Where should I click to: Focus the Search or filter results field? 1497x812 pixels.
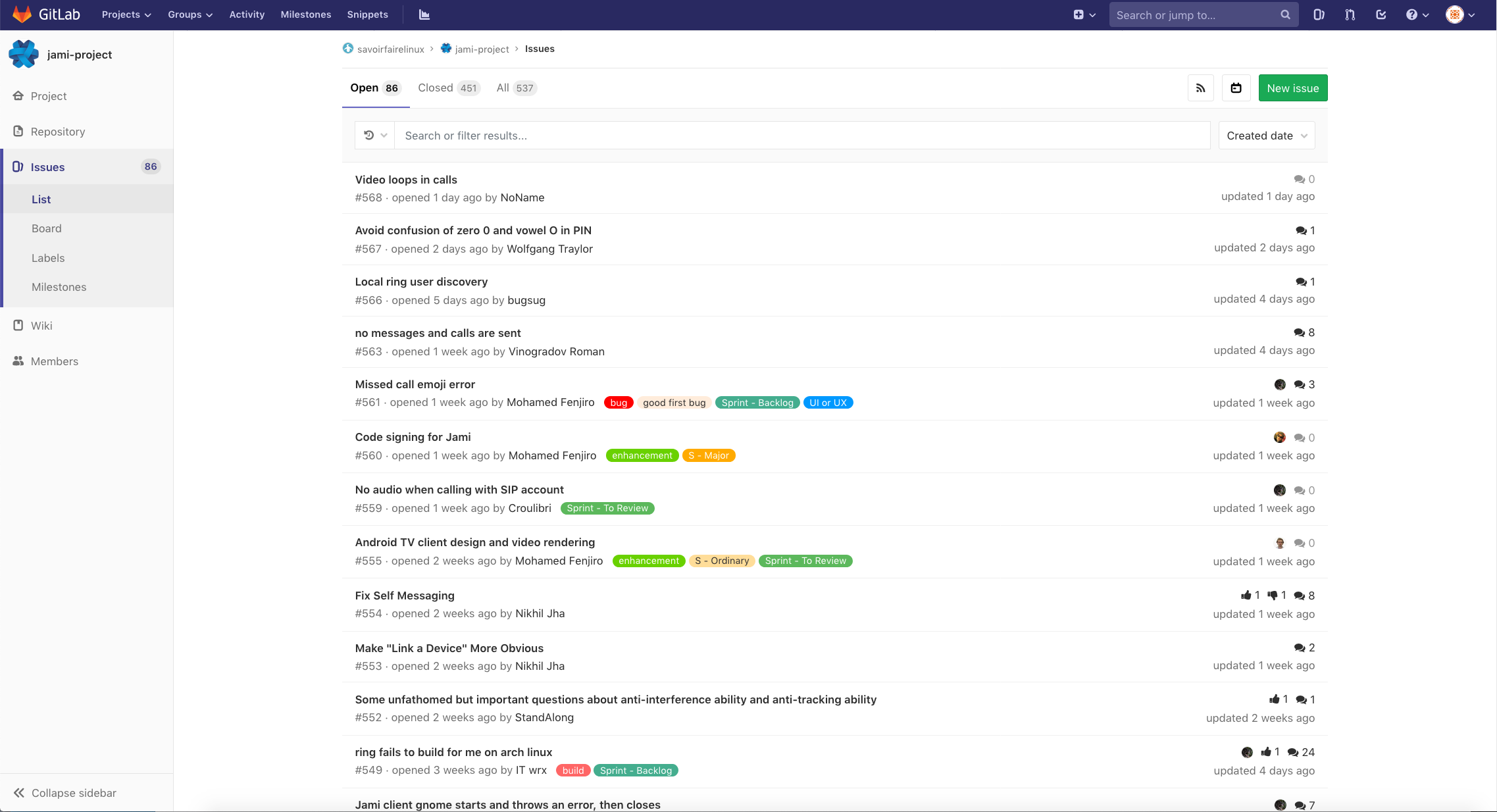(x=802, y=136)
